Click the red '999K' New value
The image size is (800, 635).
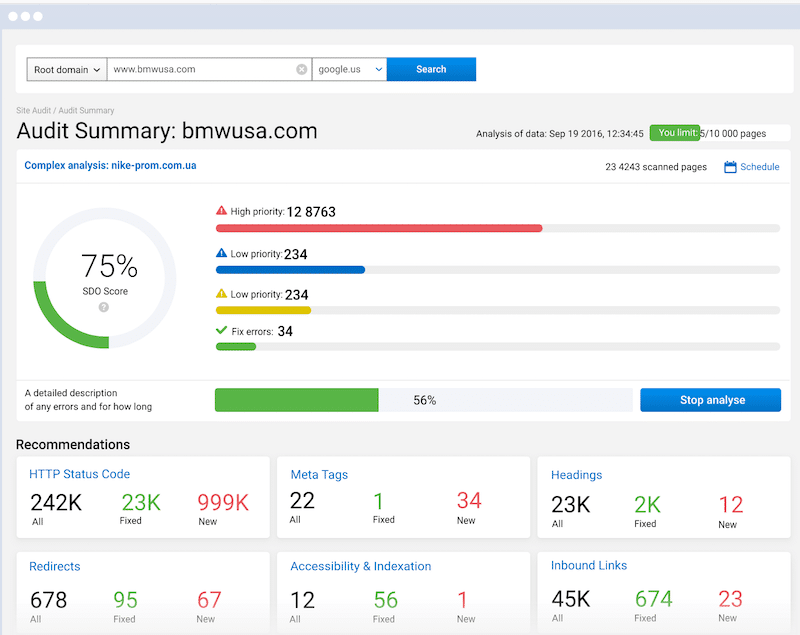click(223, 503)
